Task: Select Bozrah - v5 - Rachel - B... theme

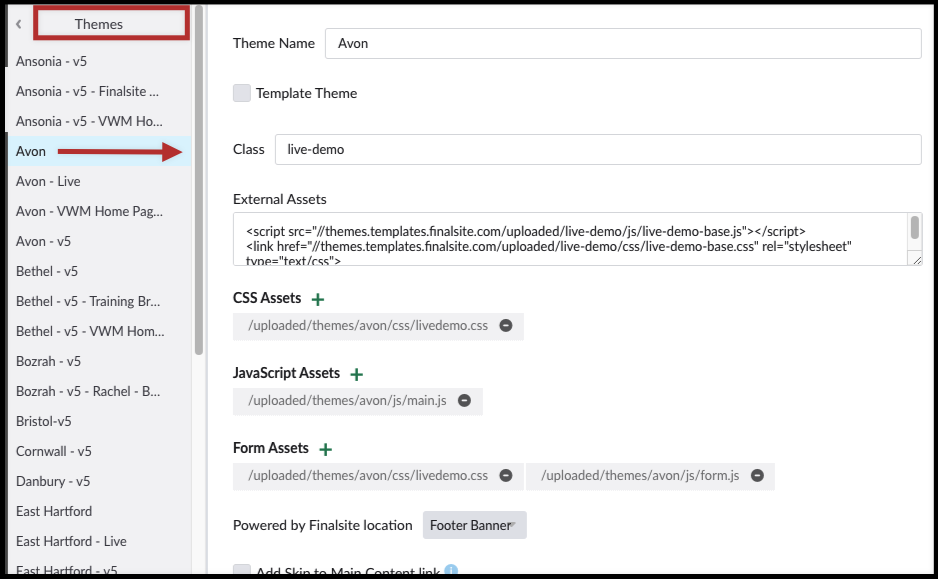Action: pyautogui.click(x=99, y=391)
